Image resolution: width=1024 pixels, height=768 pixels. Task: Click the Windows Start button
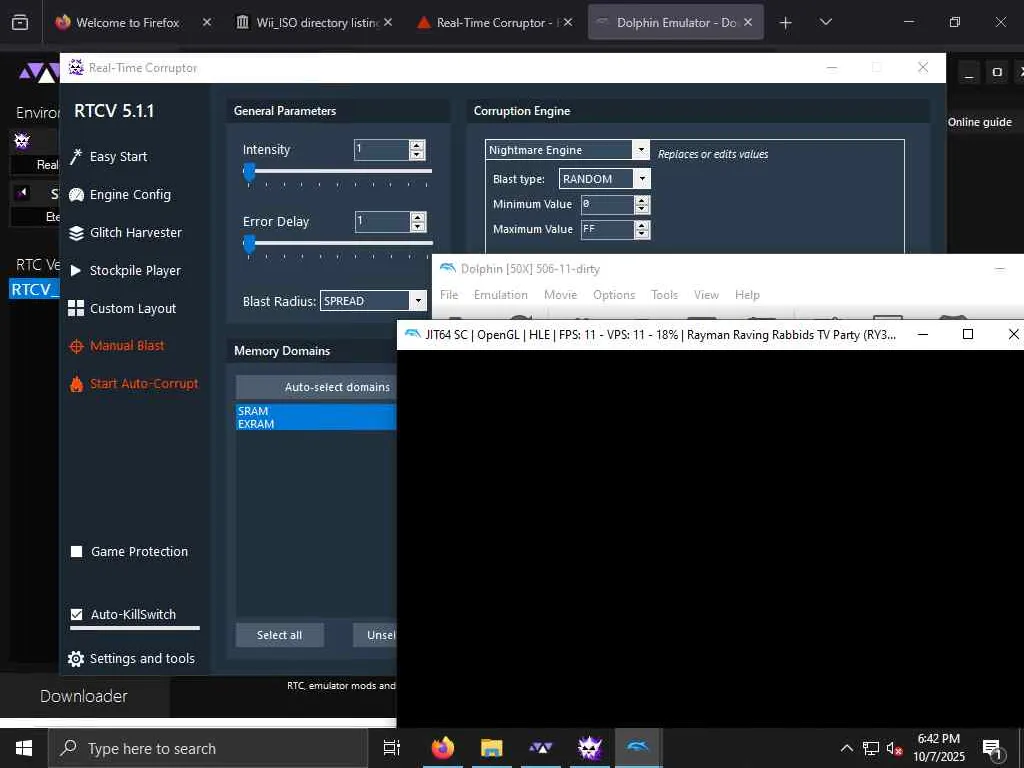click(x=24, y=748)
